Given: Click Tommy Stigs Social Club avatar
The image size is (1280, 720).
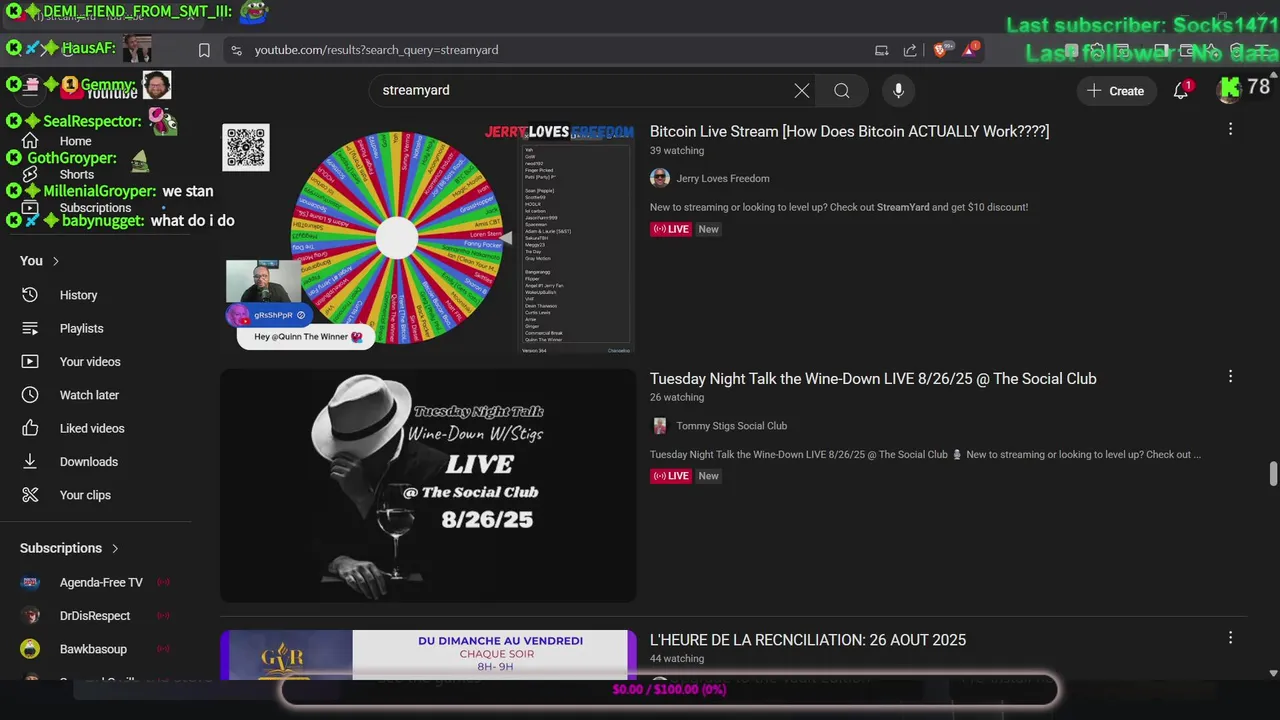Looking at the screenshot, I should point(660,426).
